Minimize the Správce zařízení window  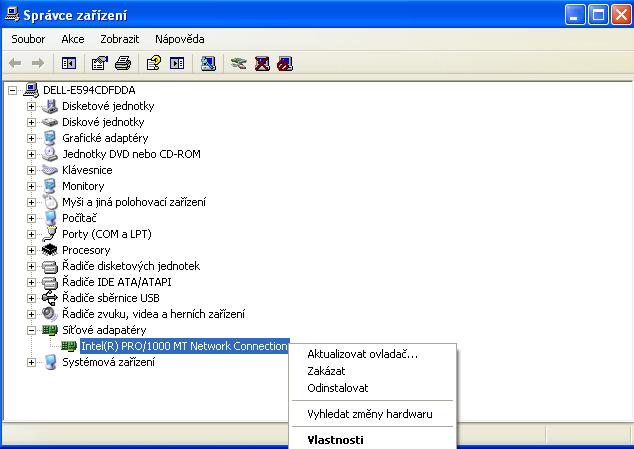(575, 15)
